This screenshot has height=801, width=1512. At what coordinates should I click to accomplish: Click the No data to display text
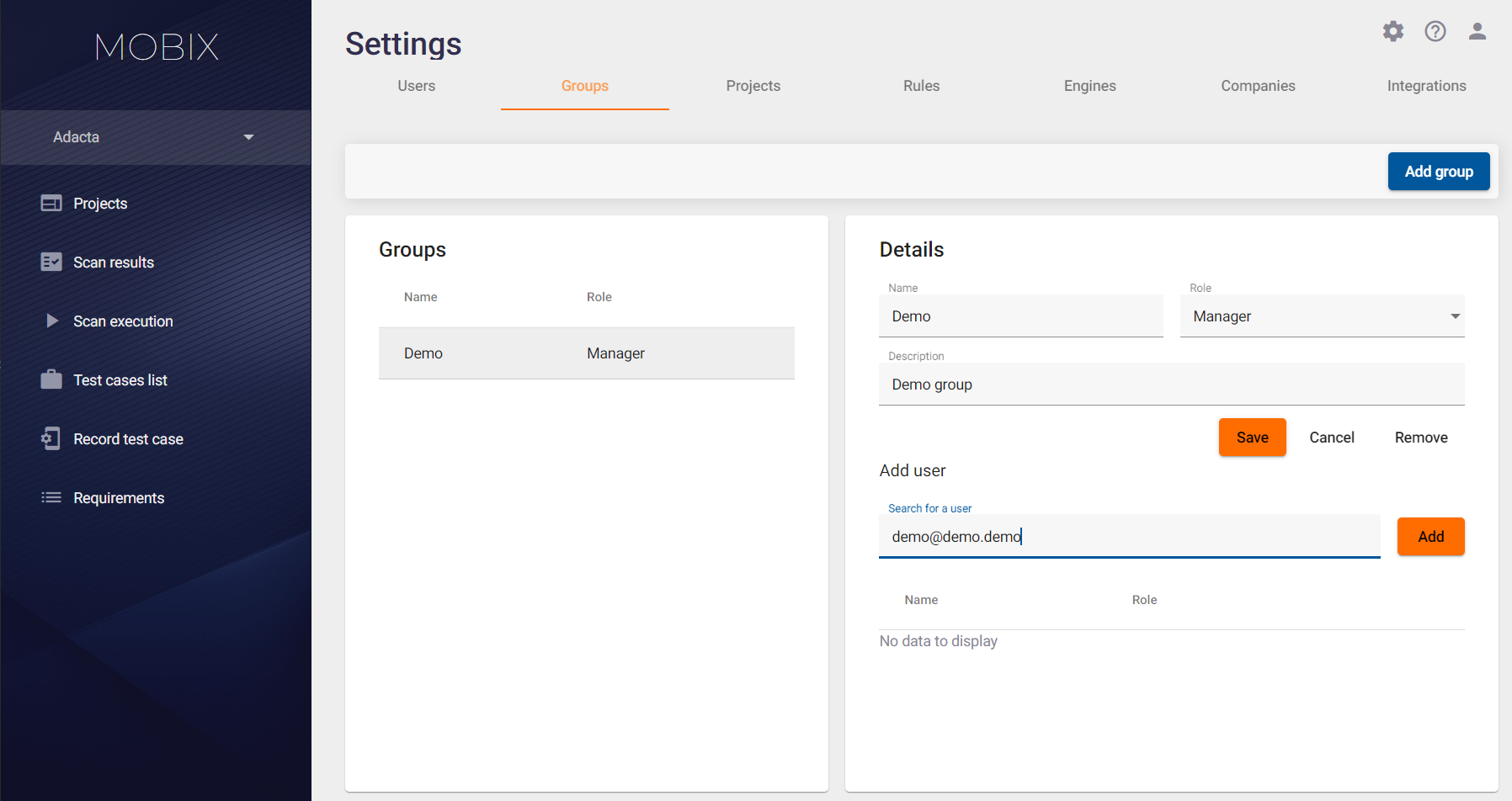tap(939, 641)
